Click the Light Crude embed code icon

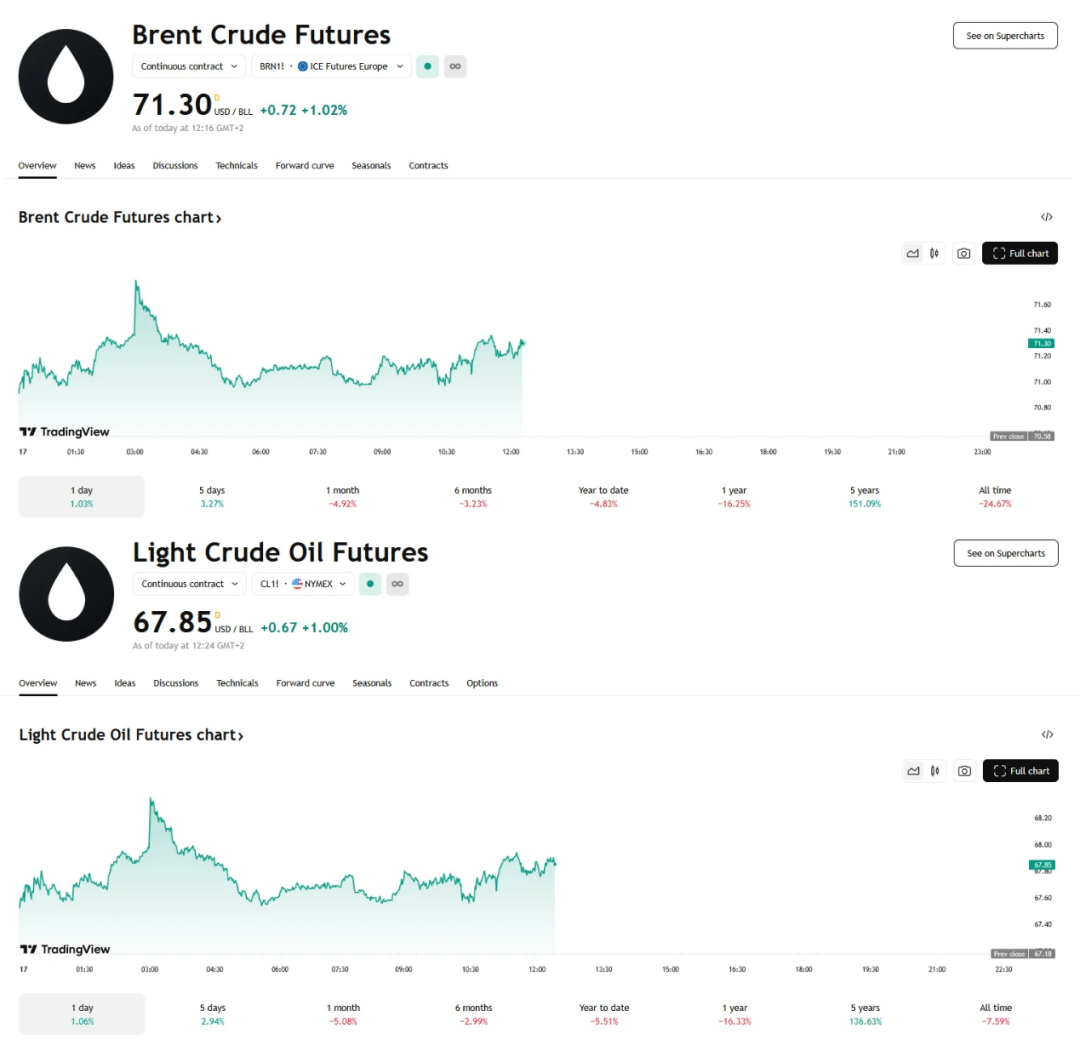pos(1047,734)
